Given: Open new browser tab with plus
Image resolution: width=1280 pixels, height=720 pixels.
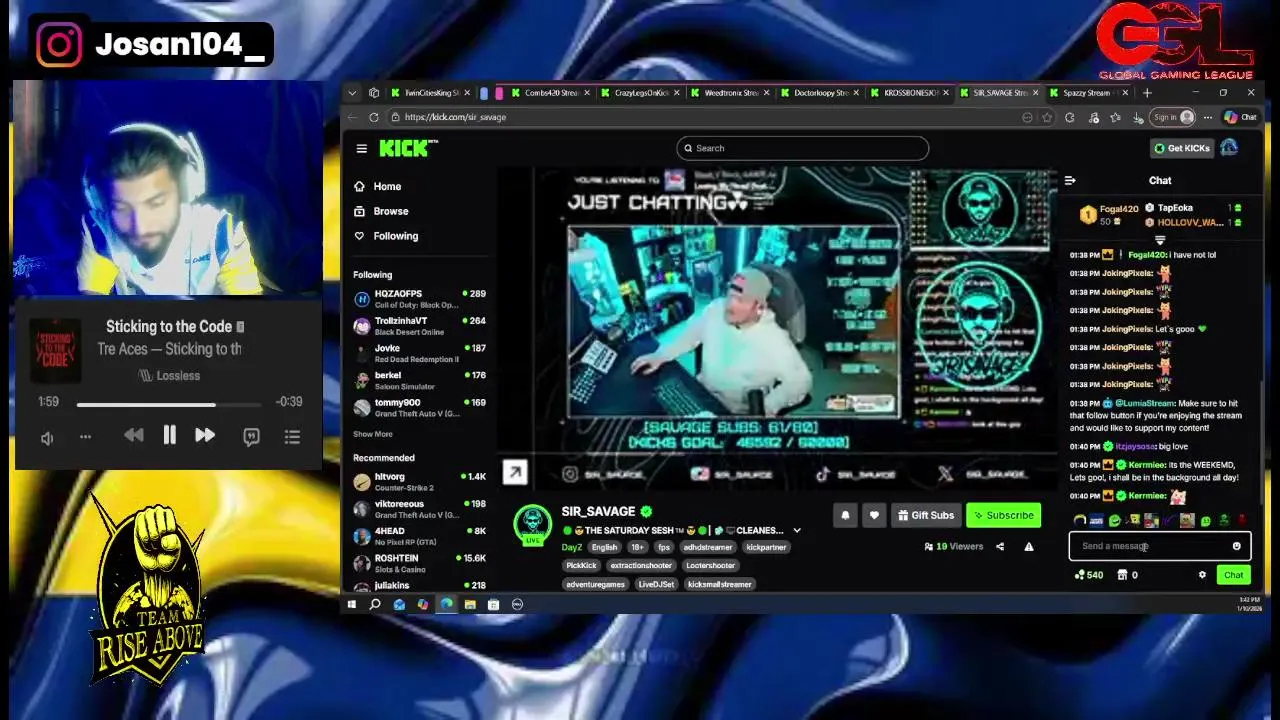Looking at the screenshot, I should tap(1147, 93).
